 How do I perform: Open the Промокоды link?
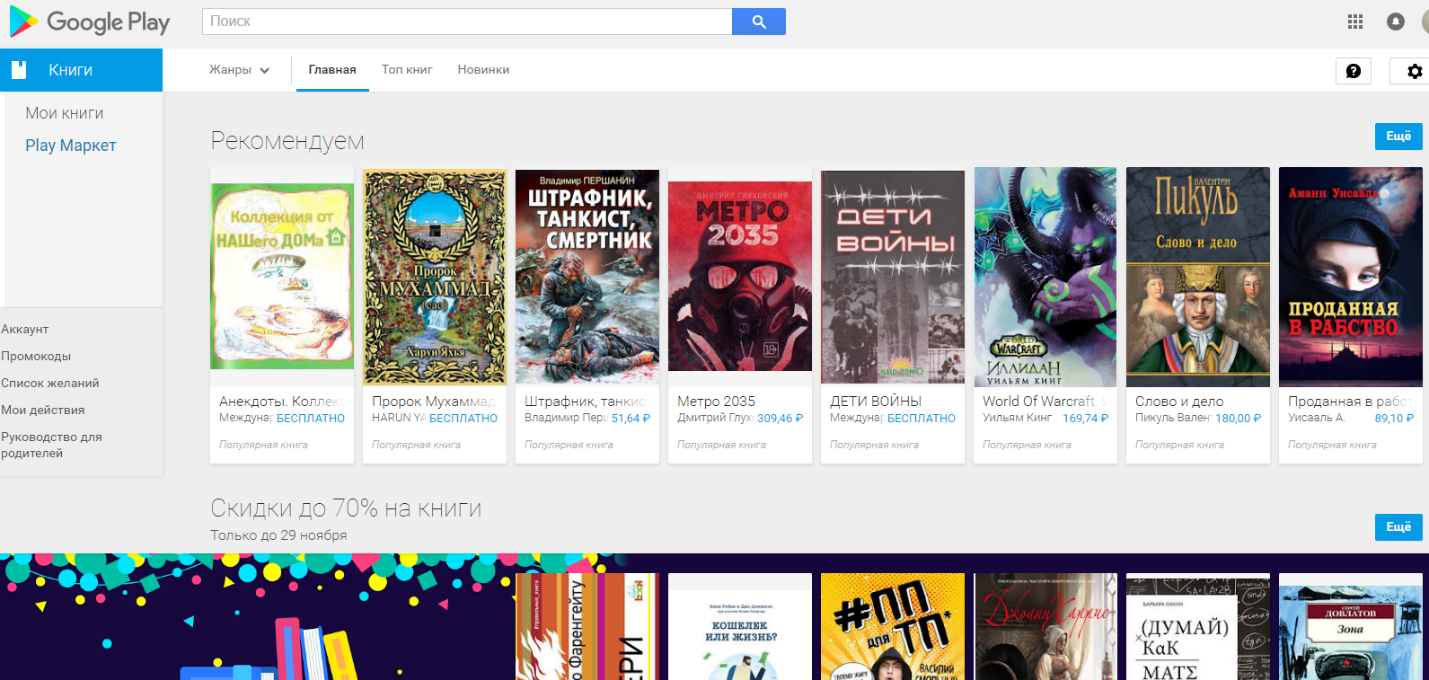(x=36, y=356)
